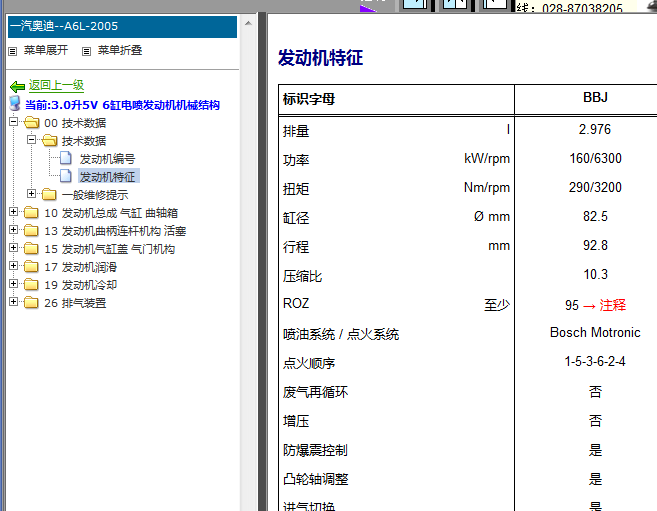
Task: Collapse the 00 技术数据 tree node
Action: click(x=13, y=121)
